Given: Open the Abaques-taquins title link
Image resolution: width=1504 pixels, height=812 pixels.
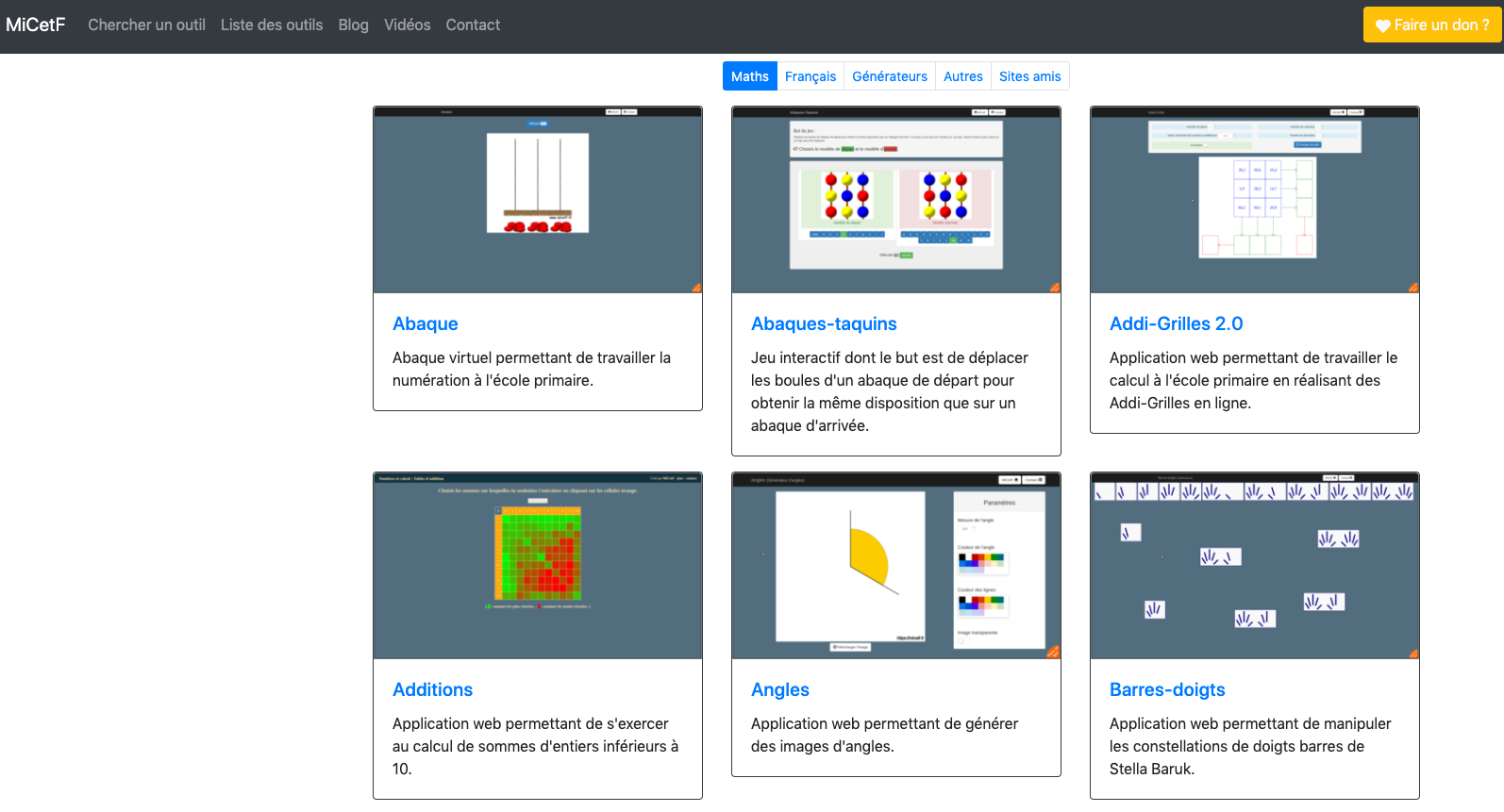Looking at the screenshot, I should [824, 323].
